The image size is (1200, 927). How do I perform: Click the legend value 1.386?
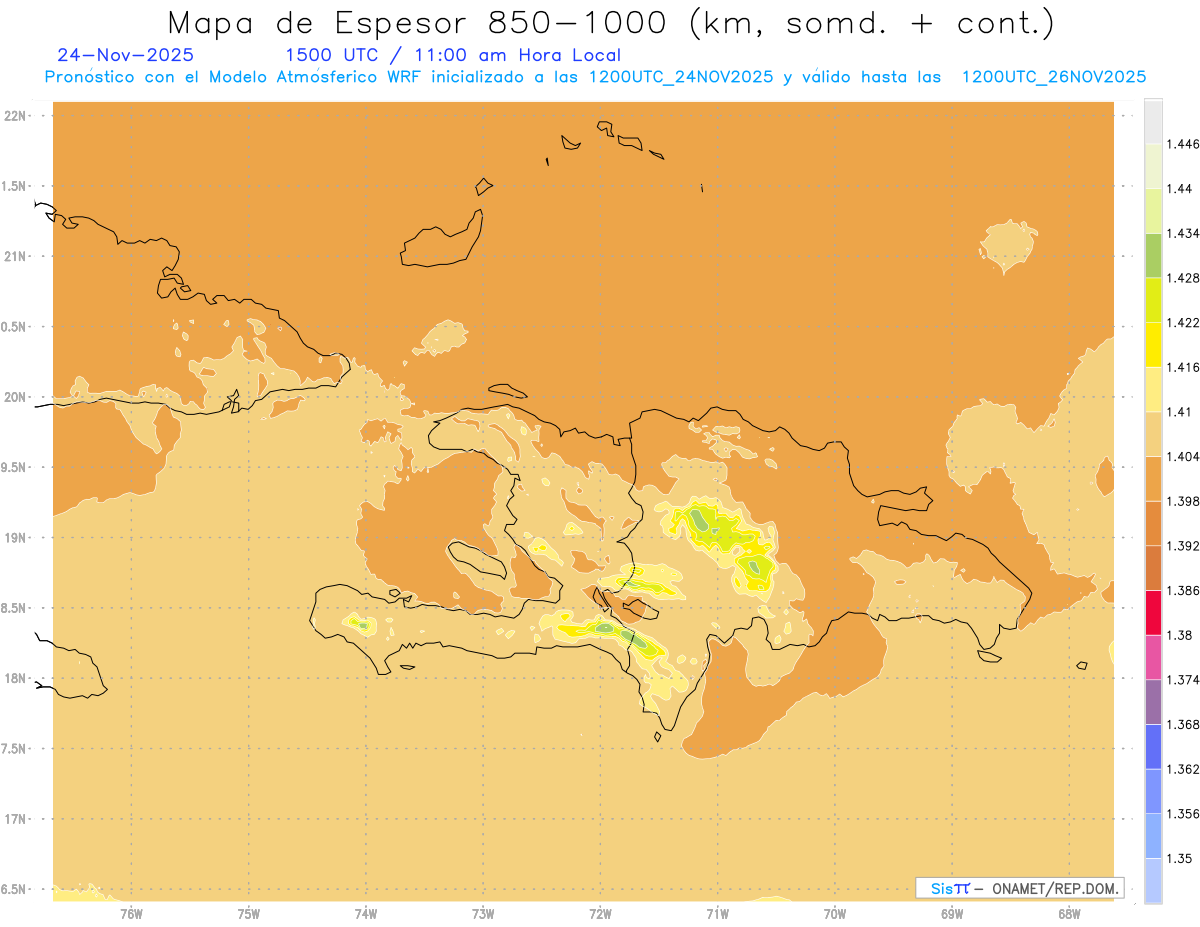click(1183, 590)
